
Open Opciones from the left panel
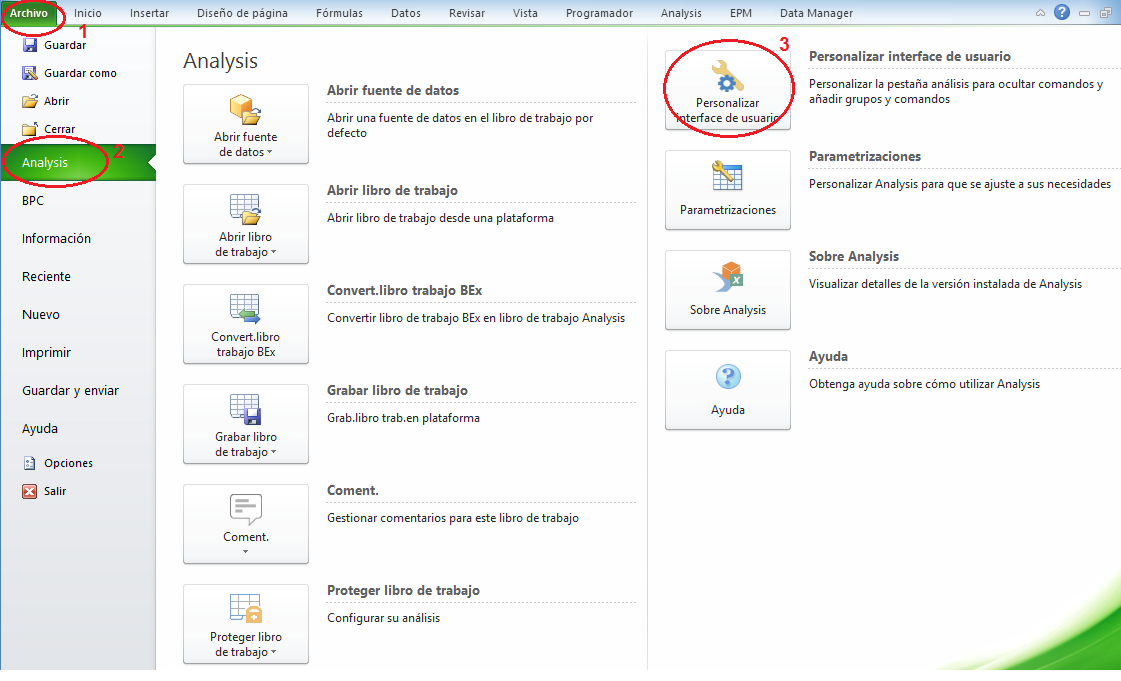click(x=68, y=463)
